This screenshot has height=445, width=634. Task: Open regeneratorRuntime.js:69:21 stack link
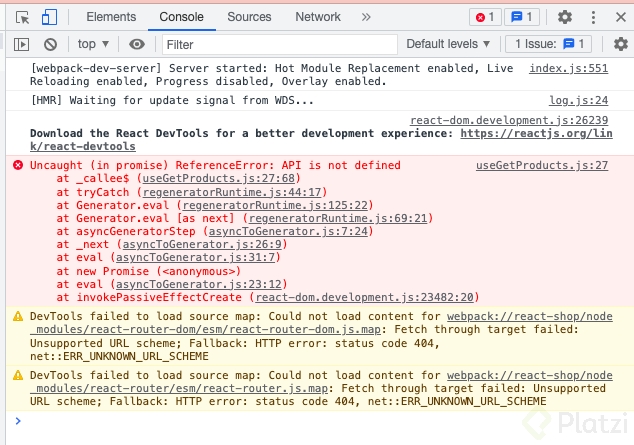(338, 219)
